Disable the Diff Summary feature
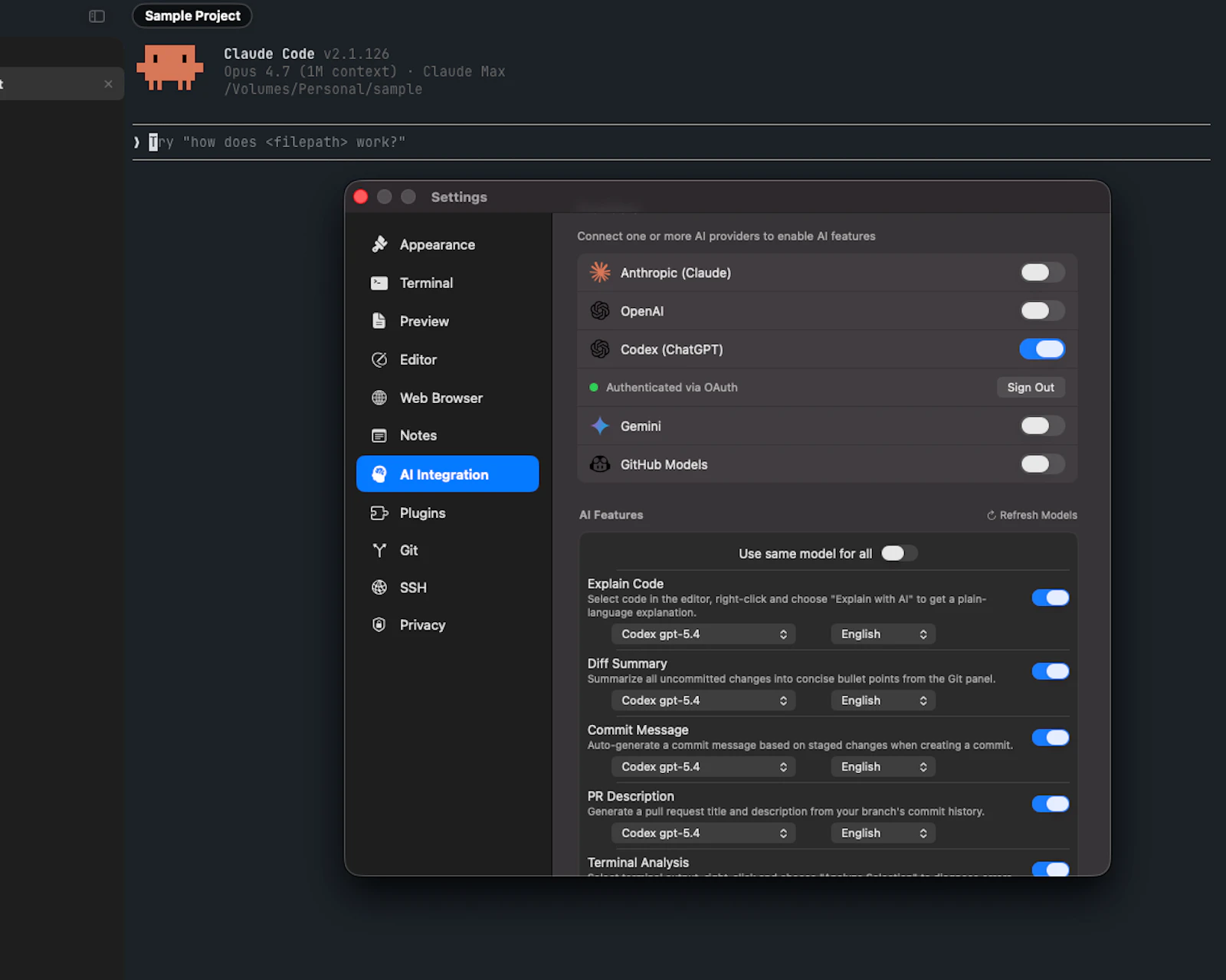1226x980 pixels. coord(1051,671)
